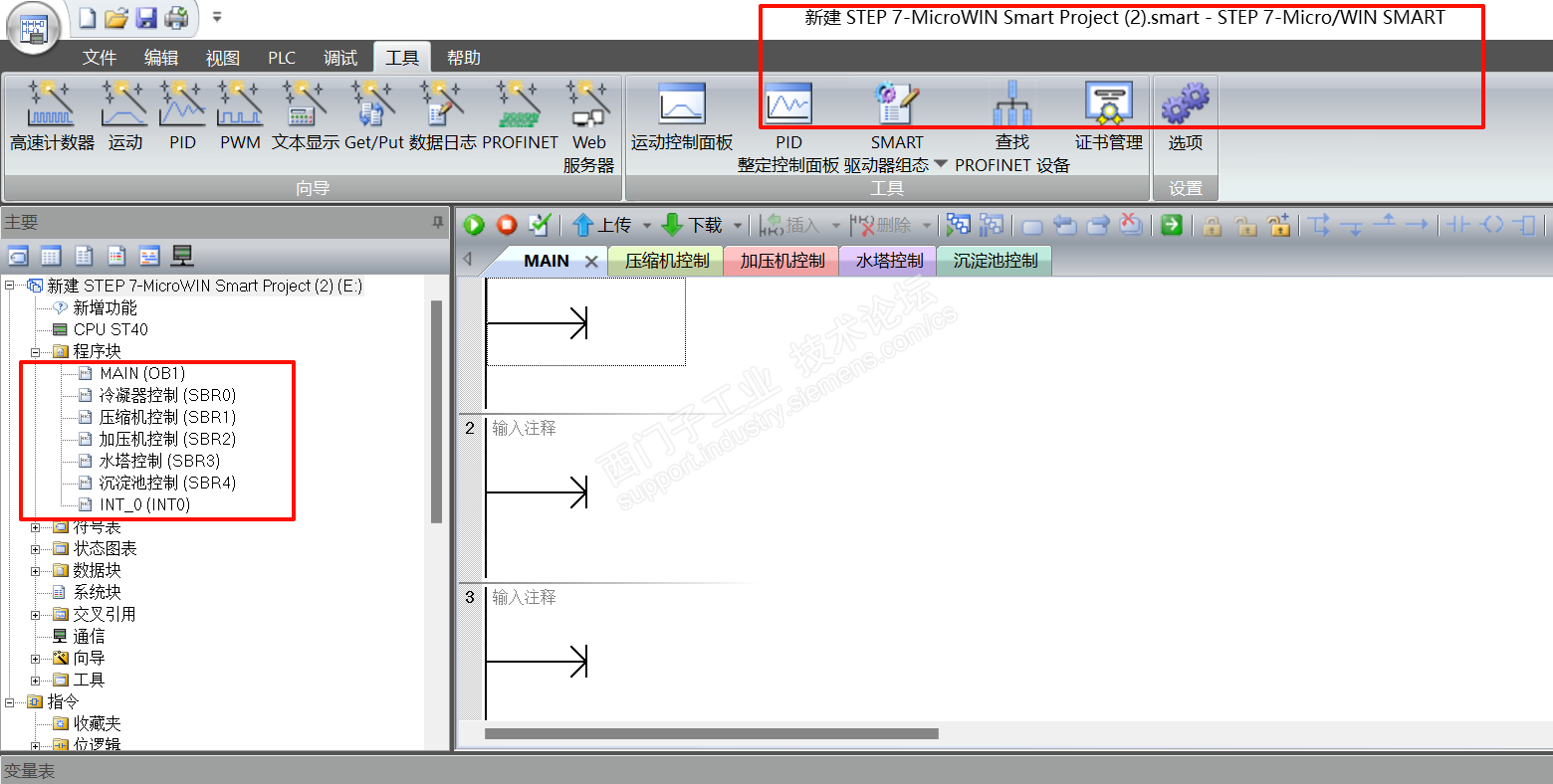
Task: Start the PROFINET wizard
Action: point(520,116)
